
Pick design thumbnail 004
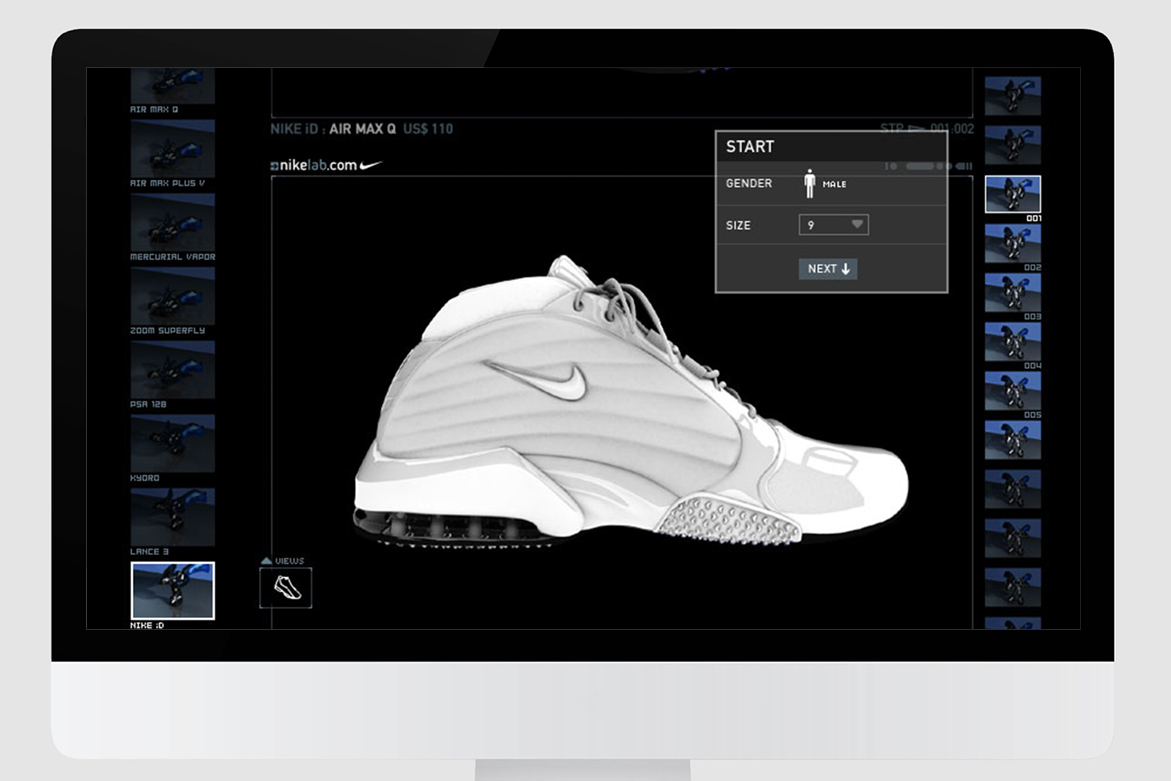1013,342
